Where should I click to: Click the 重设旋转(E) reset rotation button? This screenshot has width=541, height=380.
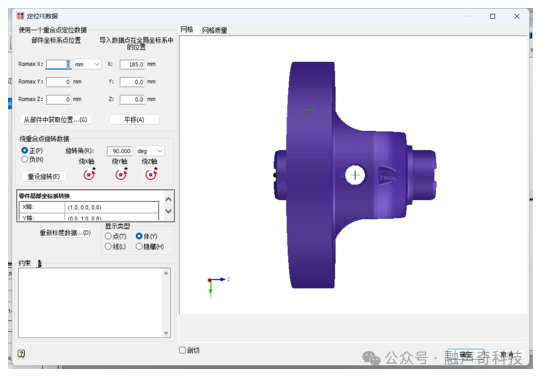pyautogui.click(x=43, y=176)
